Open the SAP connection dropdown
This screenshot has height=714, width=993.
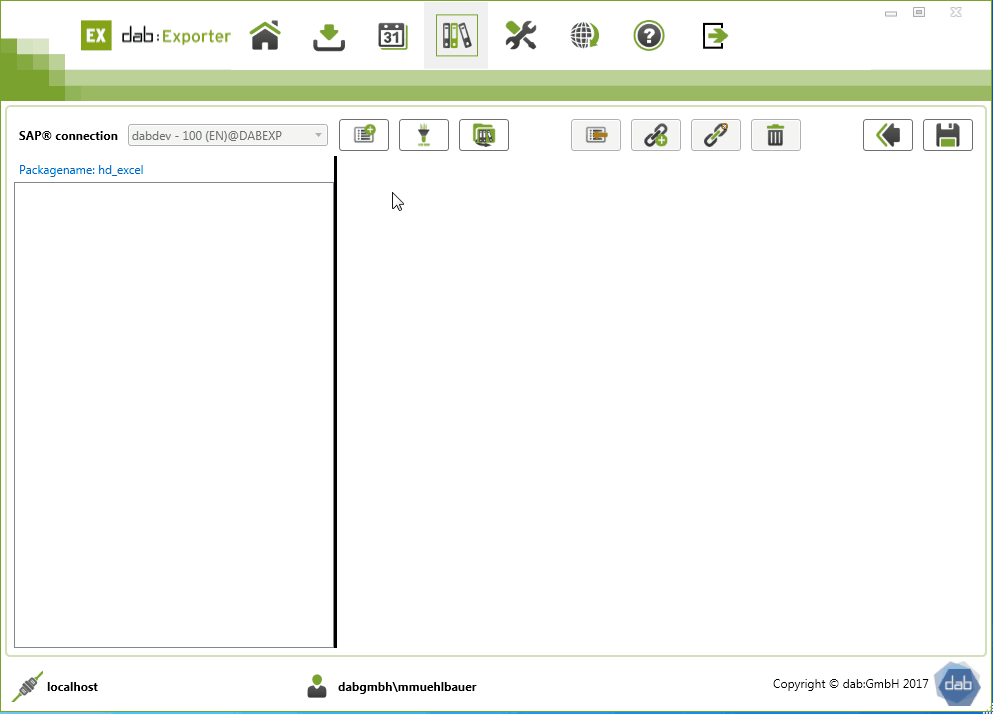228,135
